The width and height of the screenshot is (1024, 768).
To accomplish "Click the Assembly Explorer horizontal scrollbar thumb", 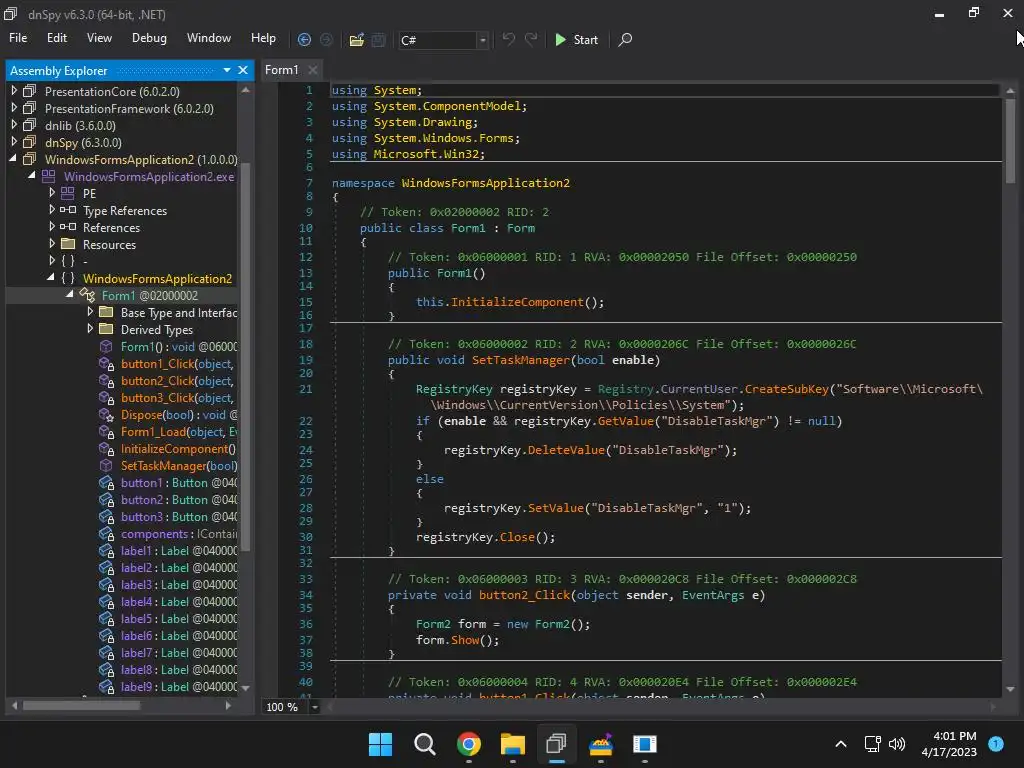I will tap(82, 705).
